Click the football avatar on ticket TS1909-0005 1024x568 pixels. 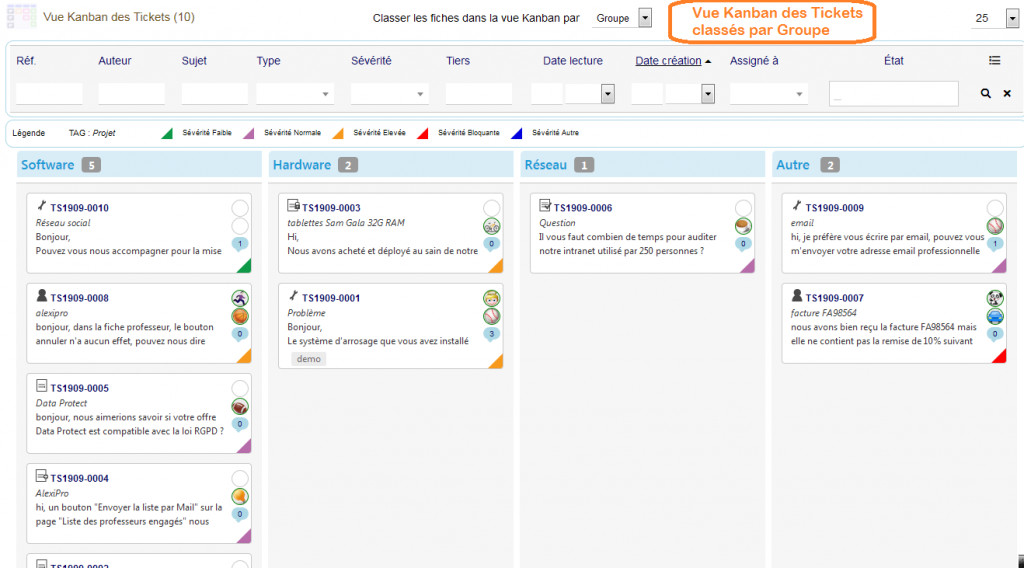[240, 407]
